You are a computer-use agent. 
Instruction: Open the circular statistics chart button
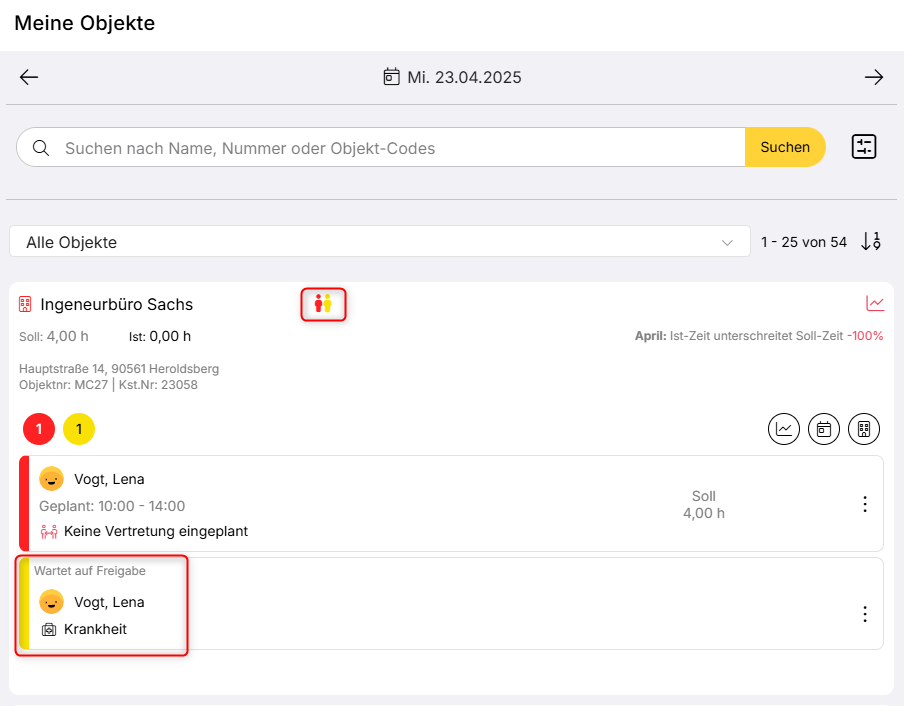click(x=784, y=429)
